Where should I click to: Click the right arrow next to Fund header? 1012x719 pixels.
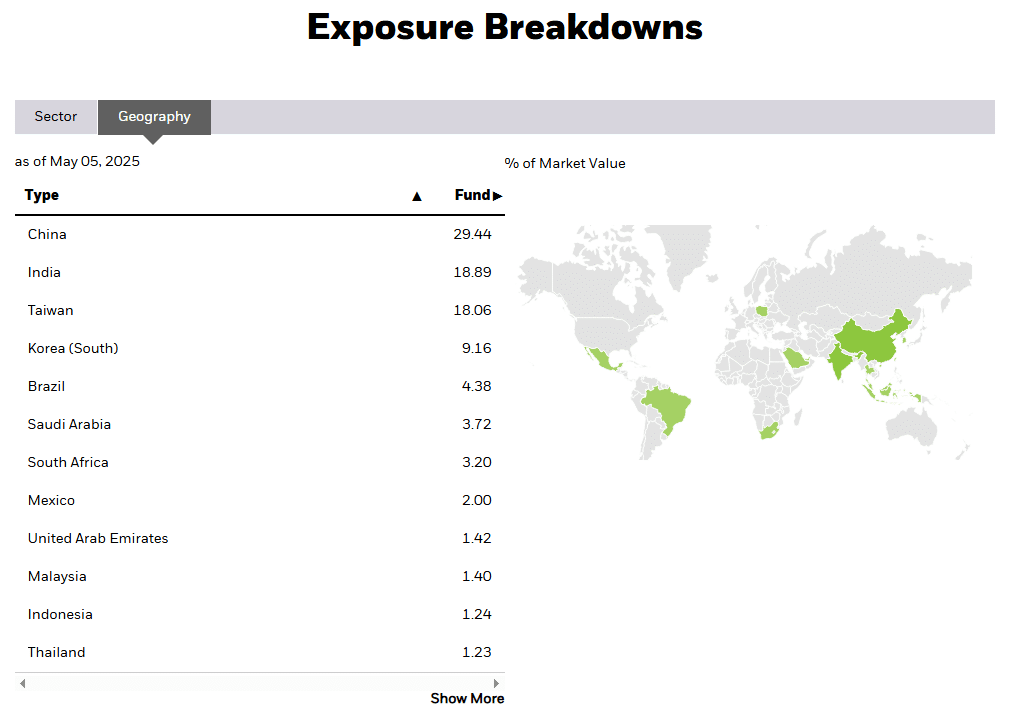[x=498, y=196]
